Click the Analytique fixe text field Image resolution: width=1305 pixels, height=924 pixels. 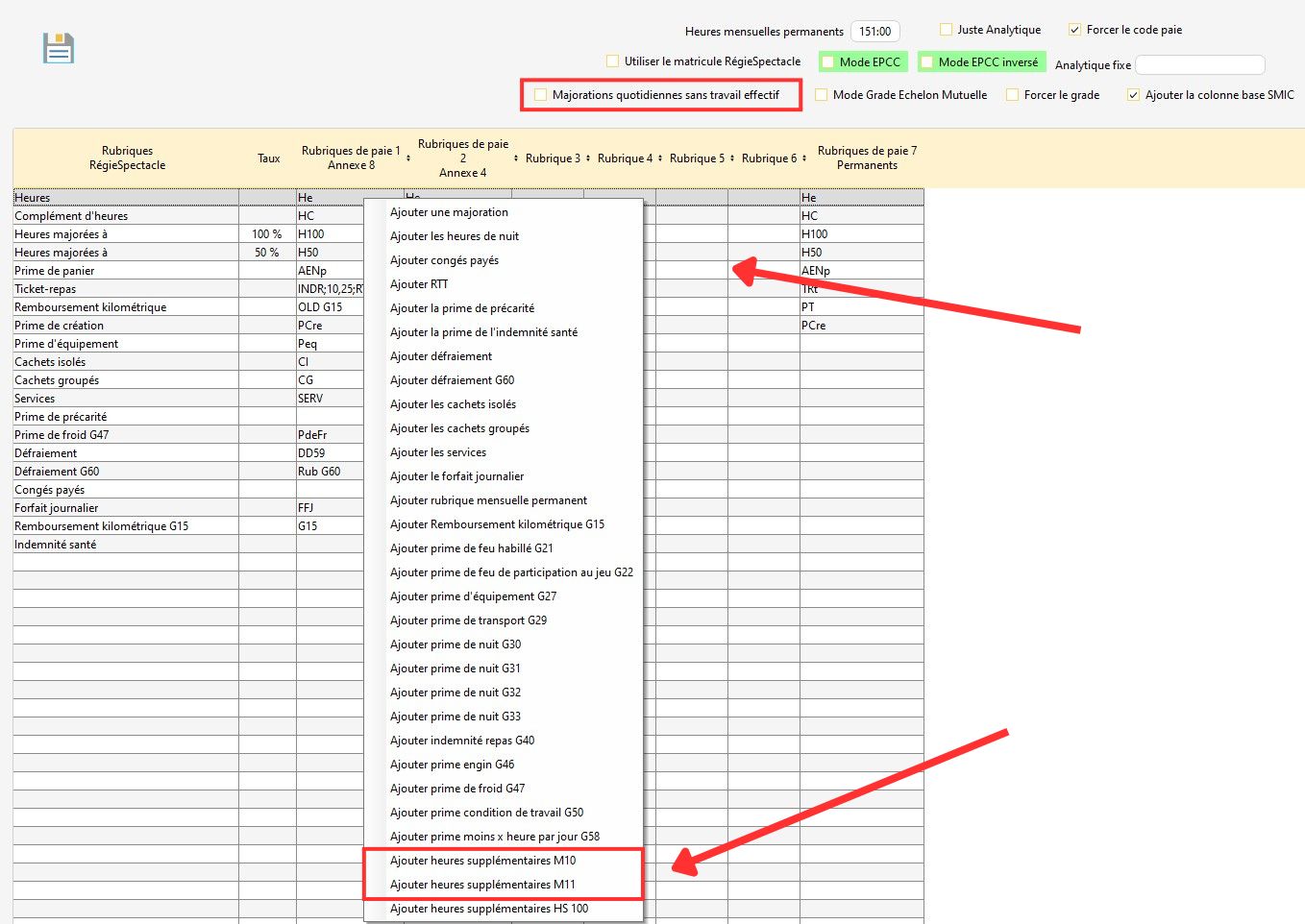(1199, 65)
